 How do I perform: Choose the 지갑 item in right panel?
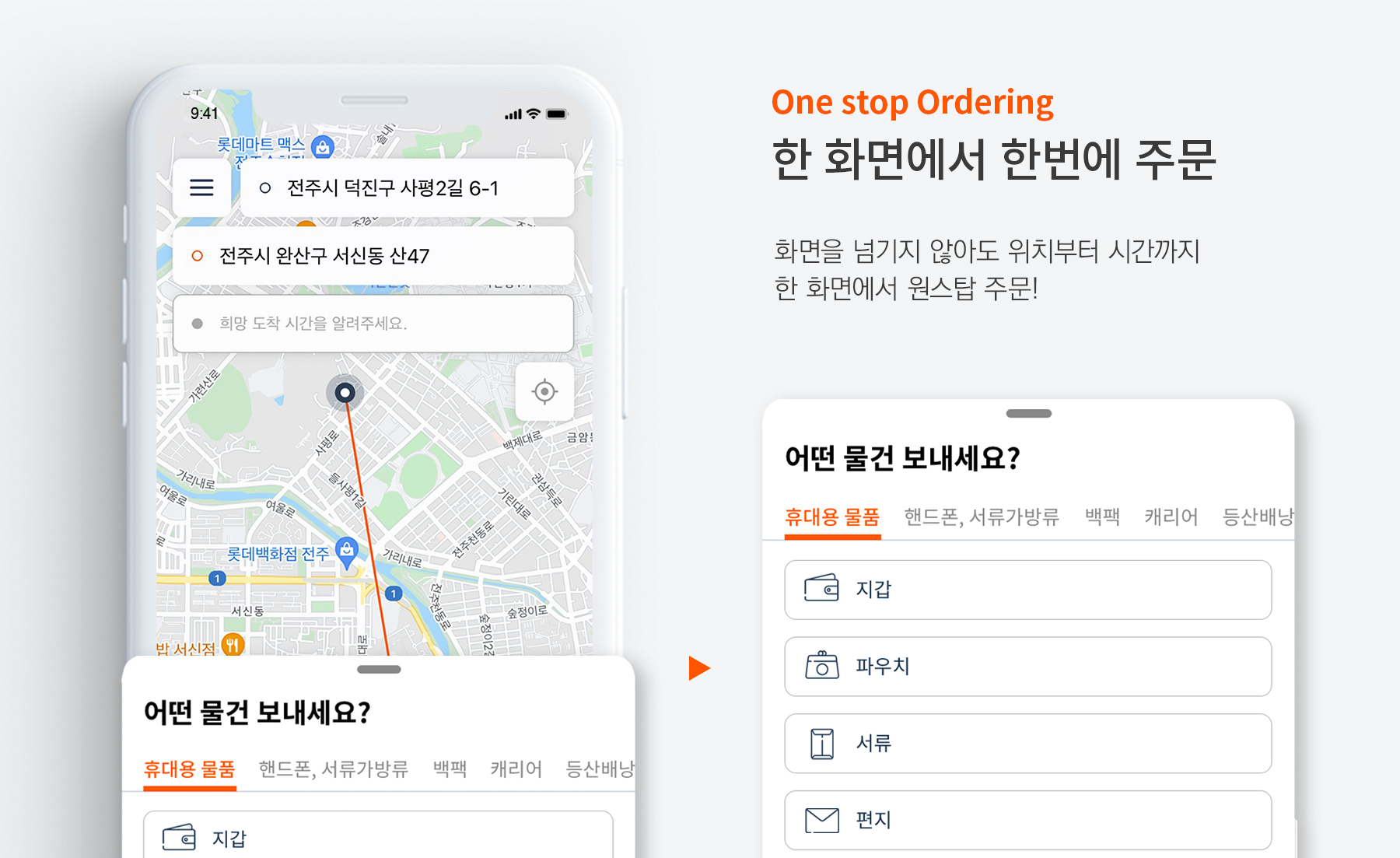coord(1028,590)
